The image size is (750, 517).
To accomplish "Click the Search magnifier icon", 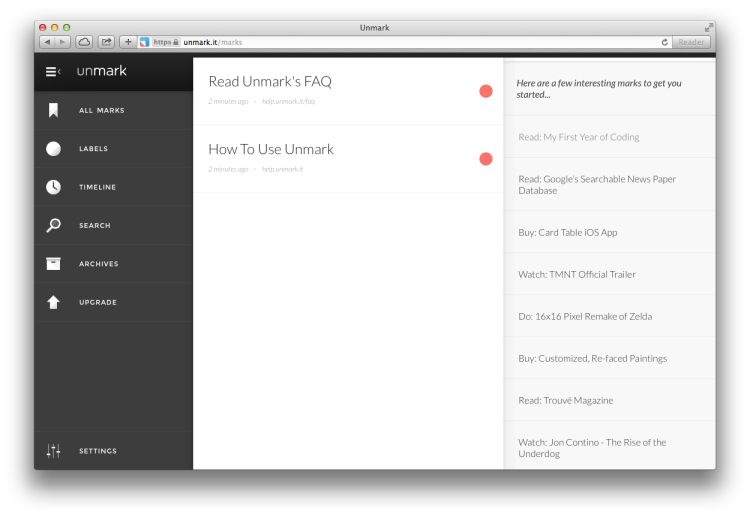I will click(x=54, y=225).
